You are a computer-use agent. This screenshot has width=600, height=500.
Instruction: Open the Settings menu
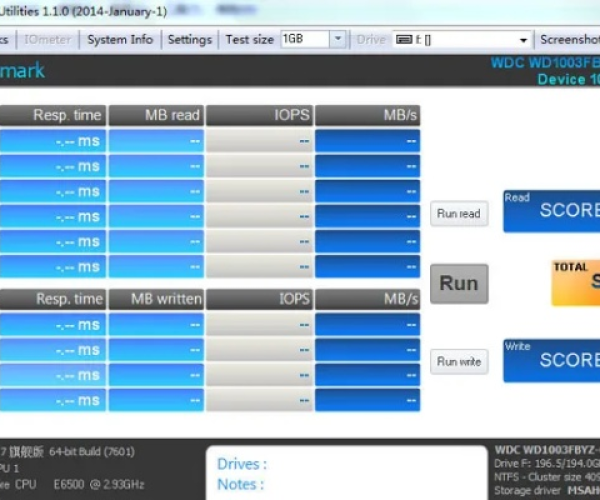[189, 39]
